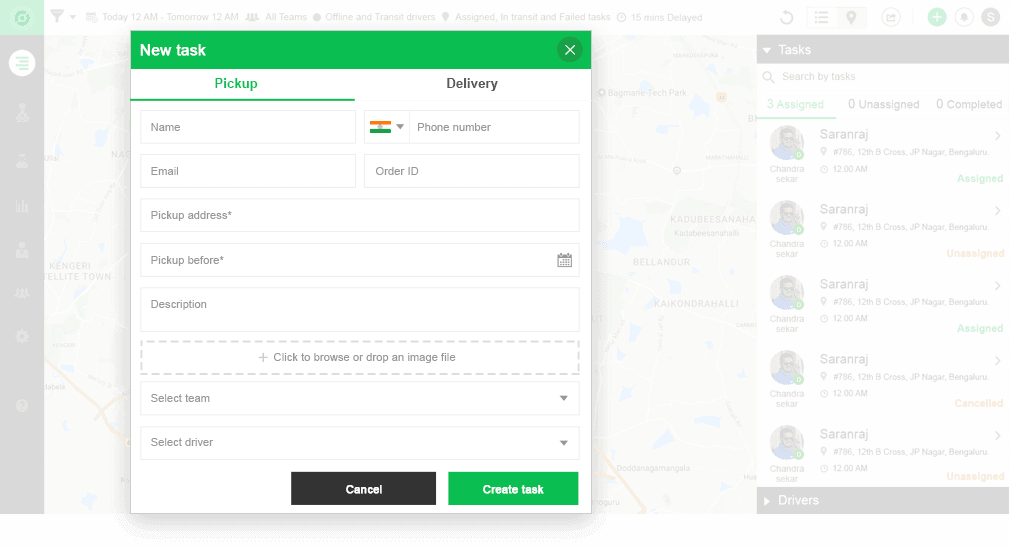Image resolution: width=1009 pixels, height=546 pixels.
Task: Select the 3 Assigned tab
Action: [x=795, y=104]
